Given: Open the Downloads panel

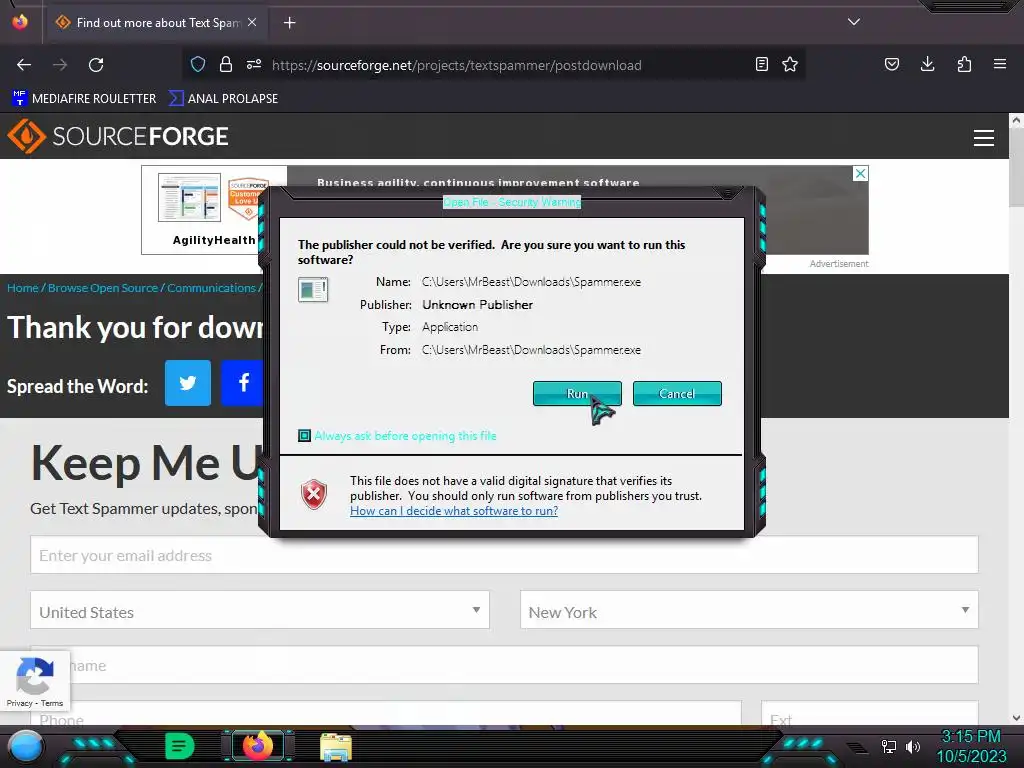Looking at the screenshot, I should [x=927, y=64].
